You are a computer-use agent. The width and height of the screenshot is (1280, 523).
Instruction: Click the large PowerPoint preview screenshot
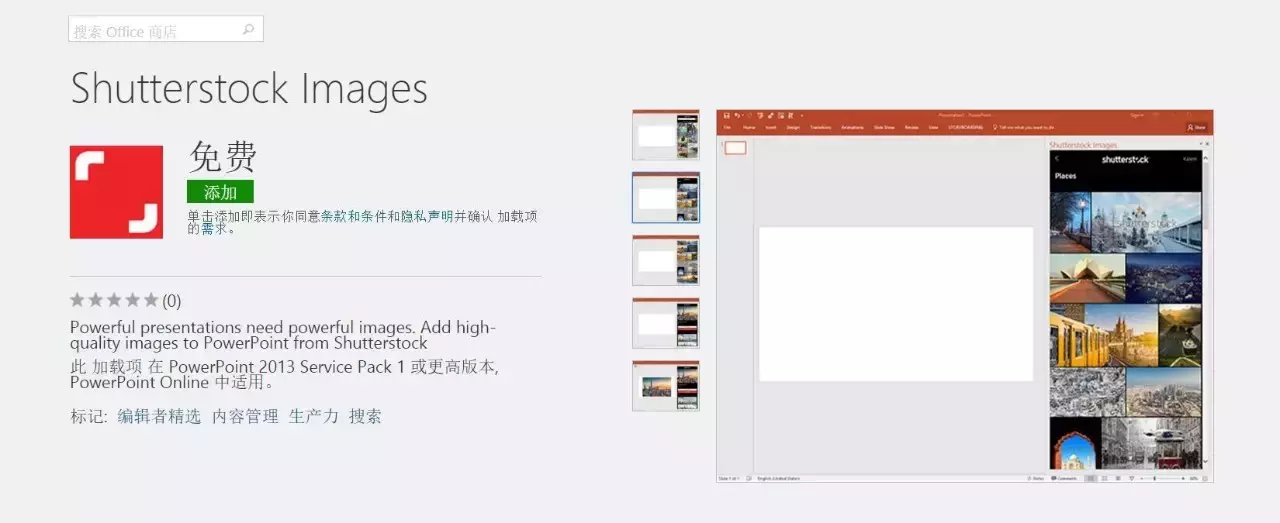965,297
